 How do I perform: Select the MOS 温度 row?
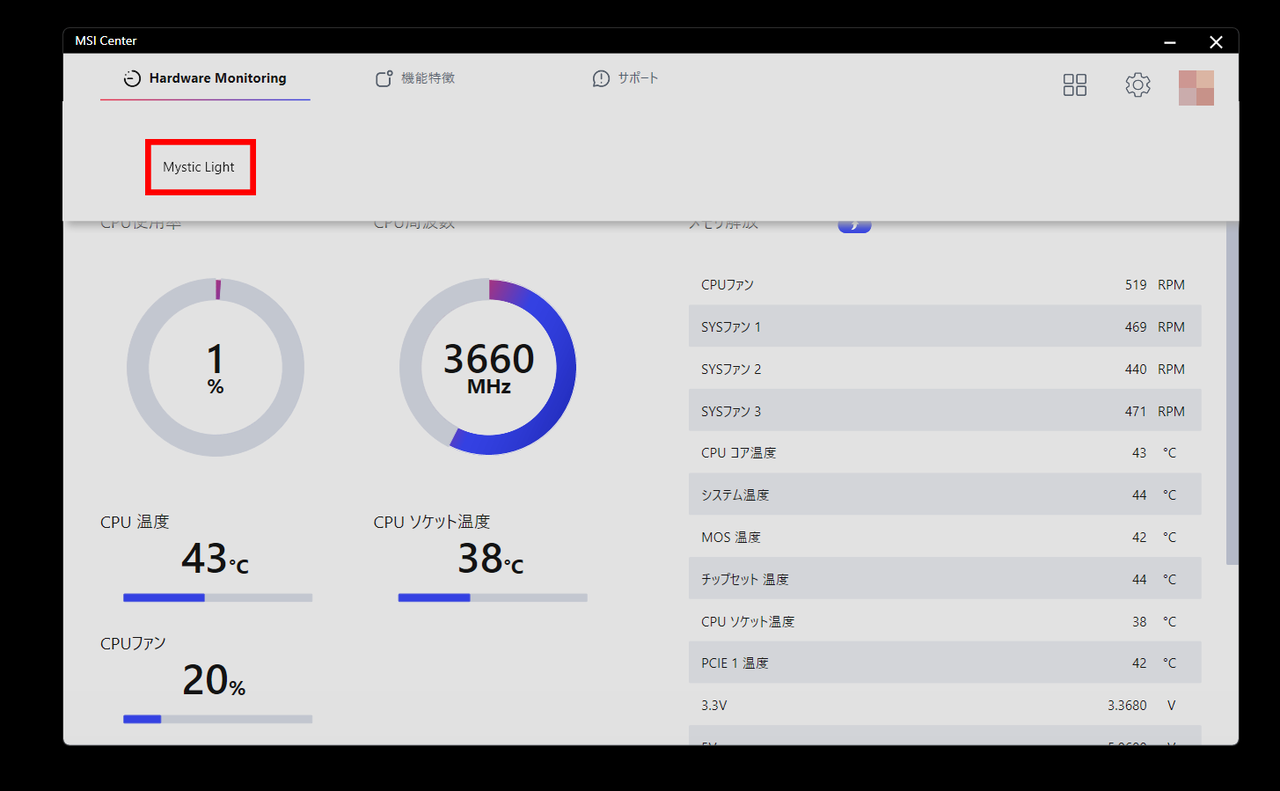tap(945, 537)
